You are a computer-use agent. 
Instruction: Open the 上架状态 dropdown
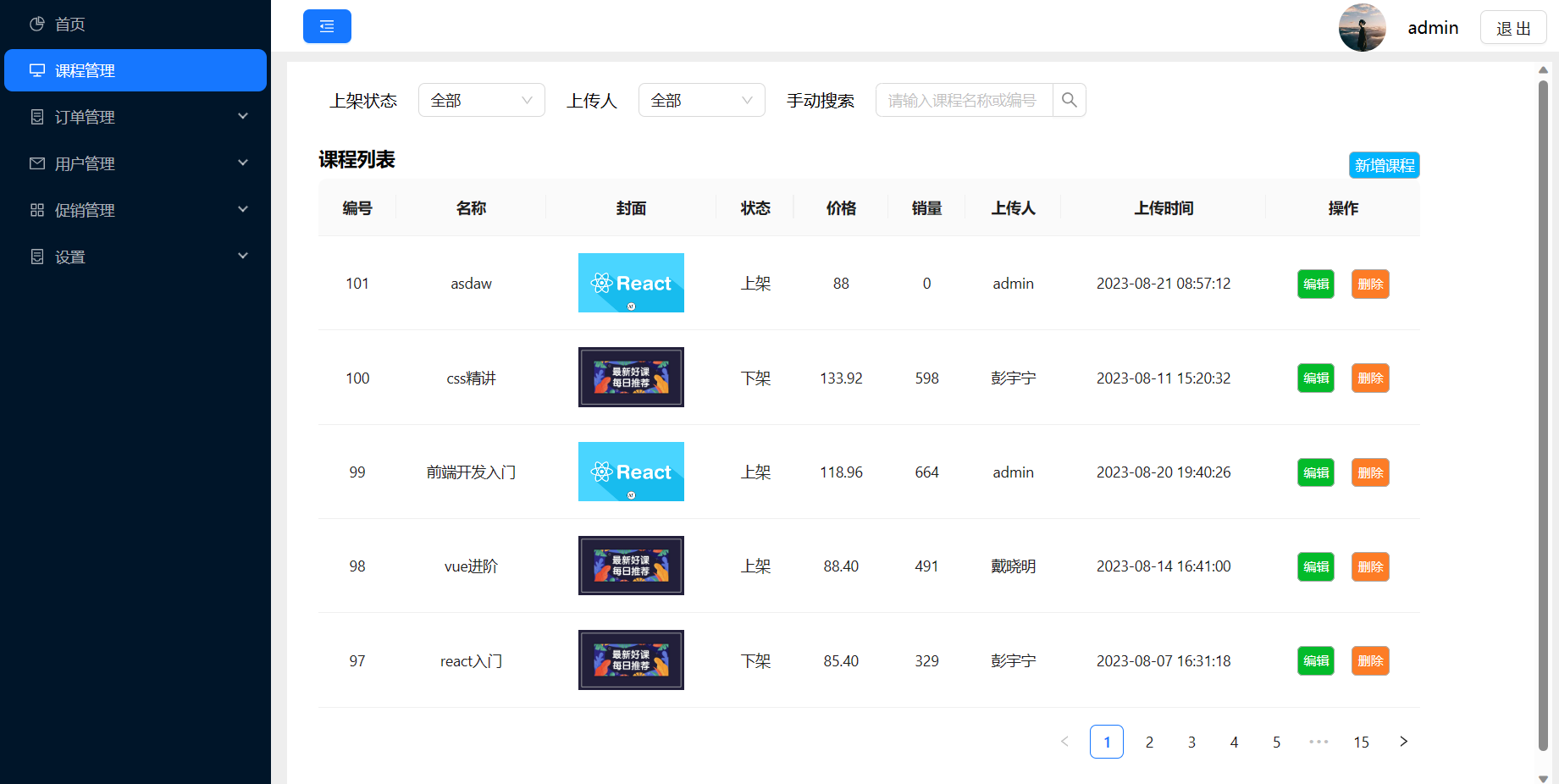point(482,100)
